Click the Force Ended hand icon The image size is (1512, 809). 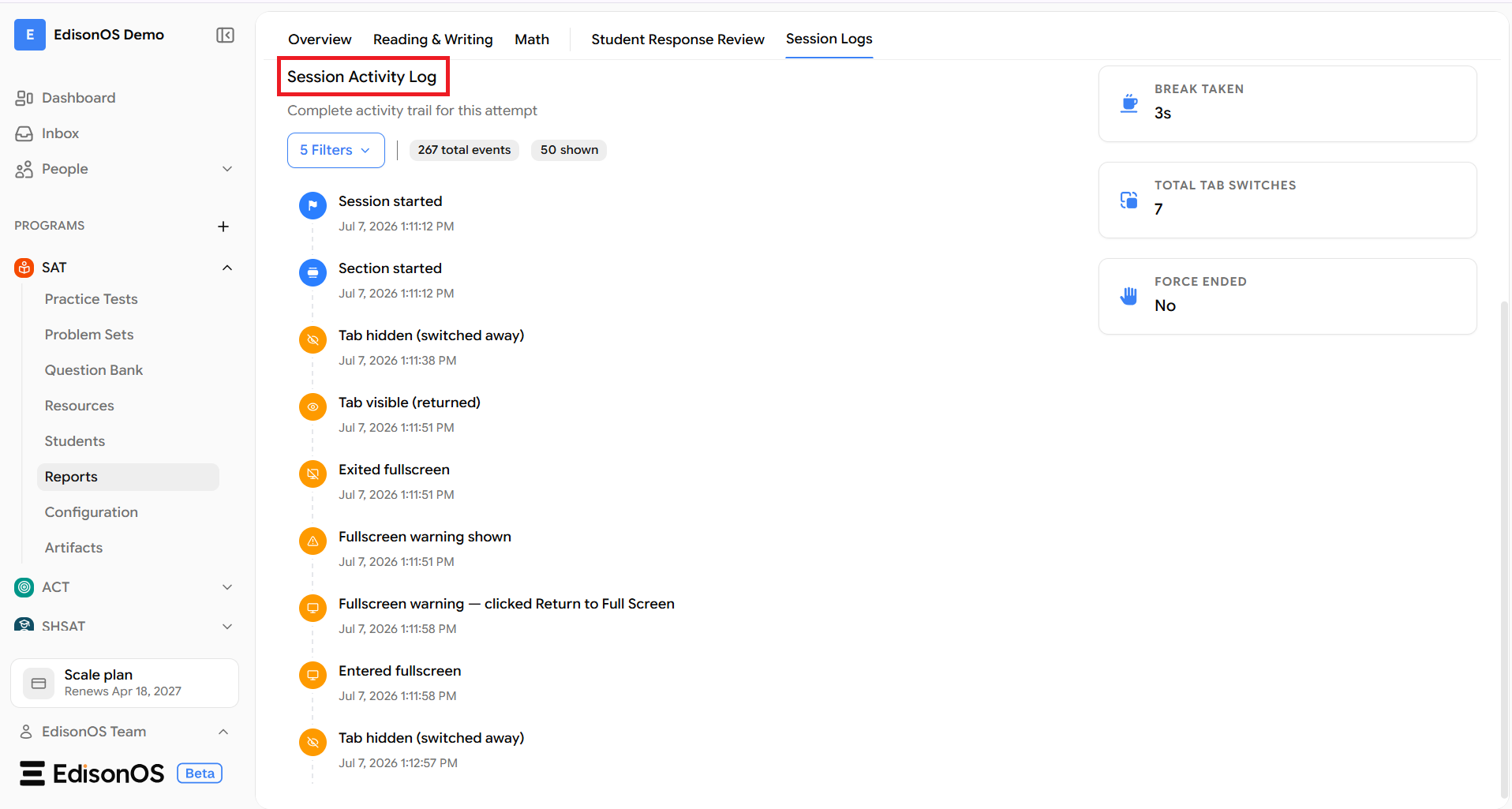(x=1129, y=296)
